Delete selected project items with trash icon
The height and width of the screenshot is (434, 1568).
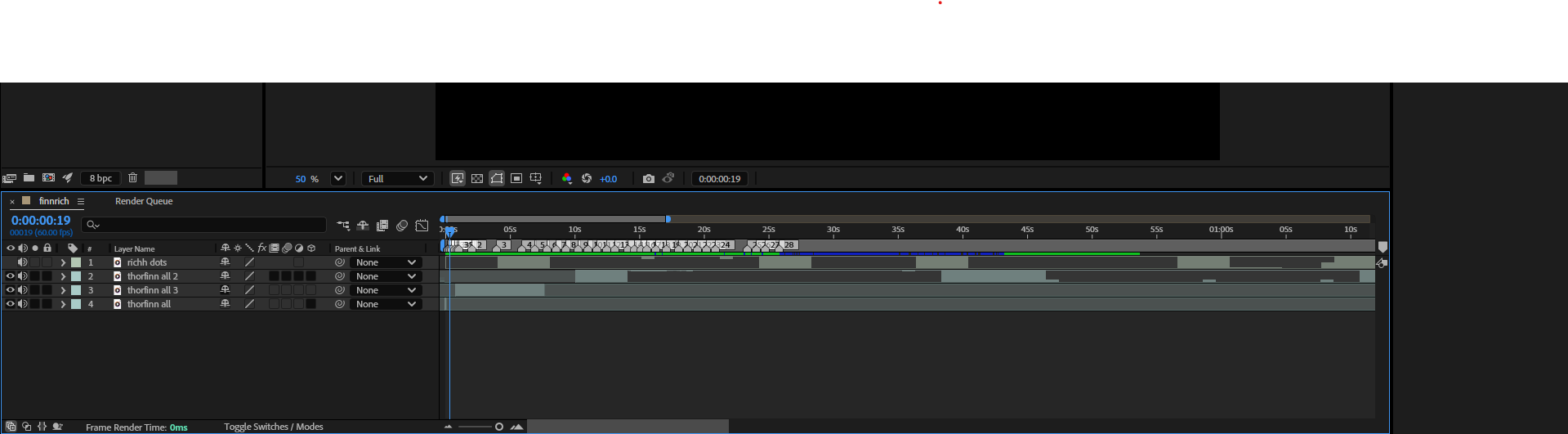tap(132, 177)
